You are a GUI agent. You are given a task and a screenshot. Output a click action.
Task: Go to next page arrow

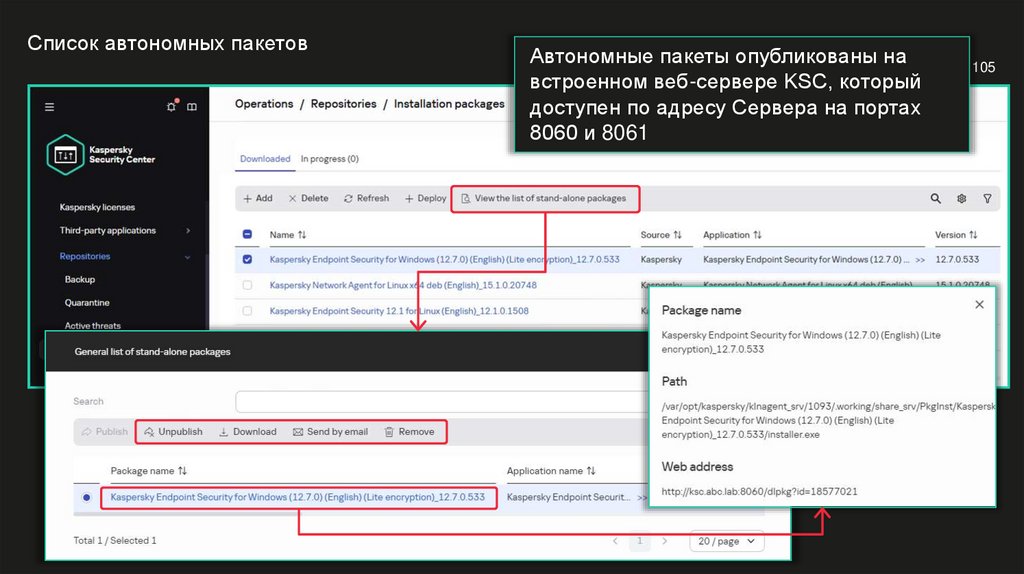[665, 541]
